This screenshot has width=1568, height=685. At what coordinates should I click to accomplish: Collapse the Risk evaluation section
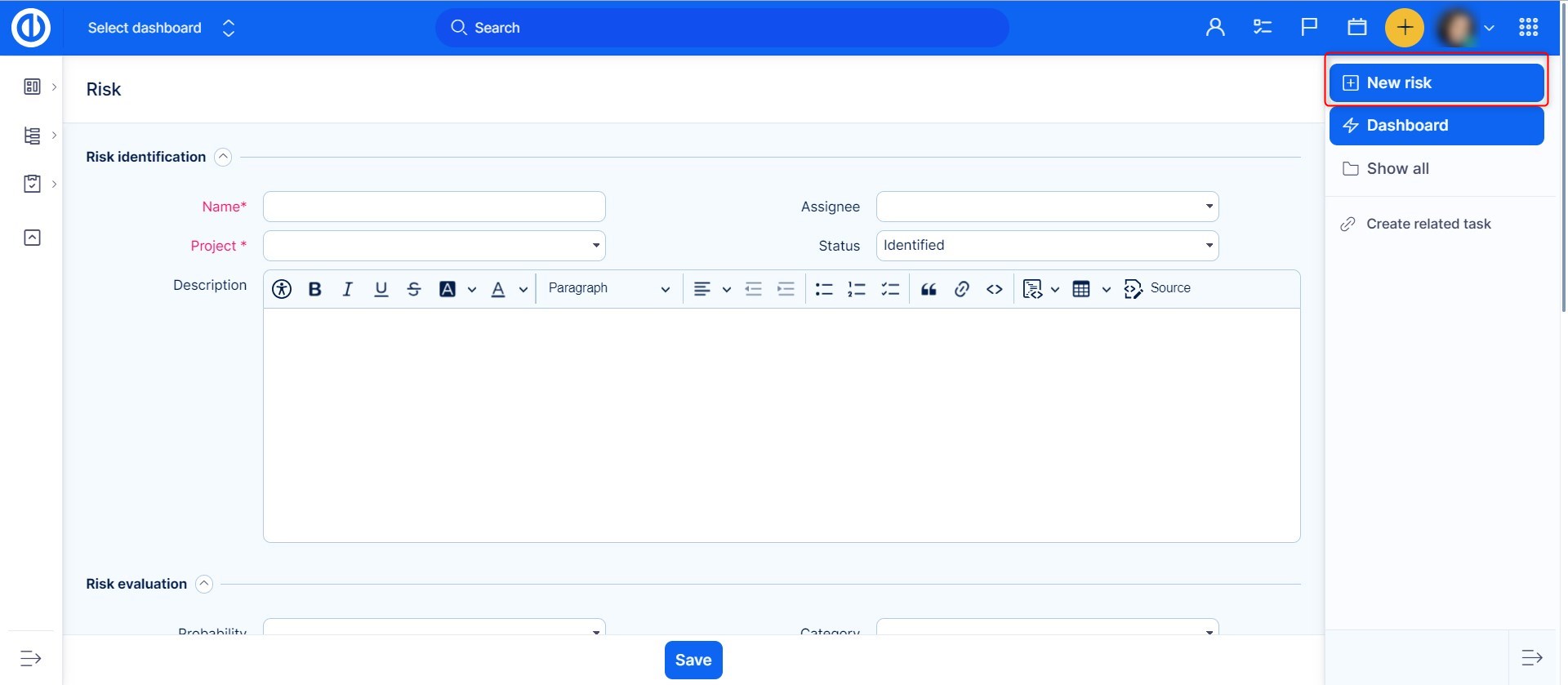[204, 584]
